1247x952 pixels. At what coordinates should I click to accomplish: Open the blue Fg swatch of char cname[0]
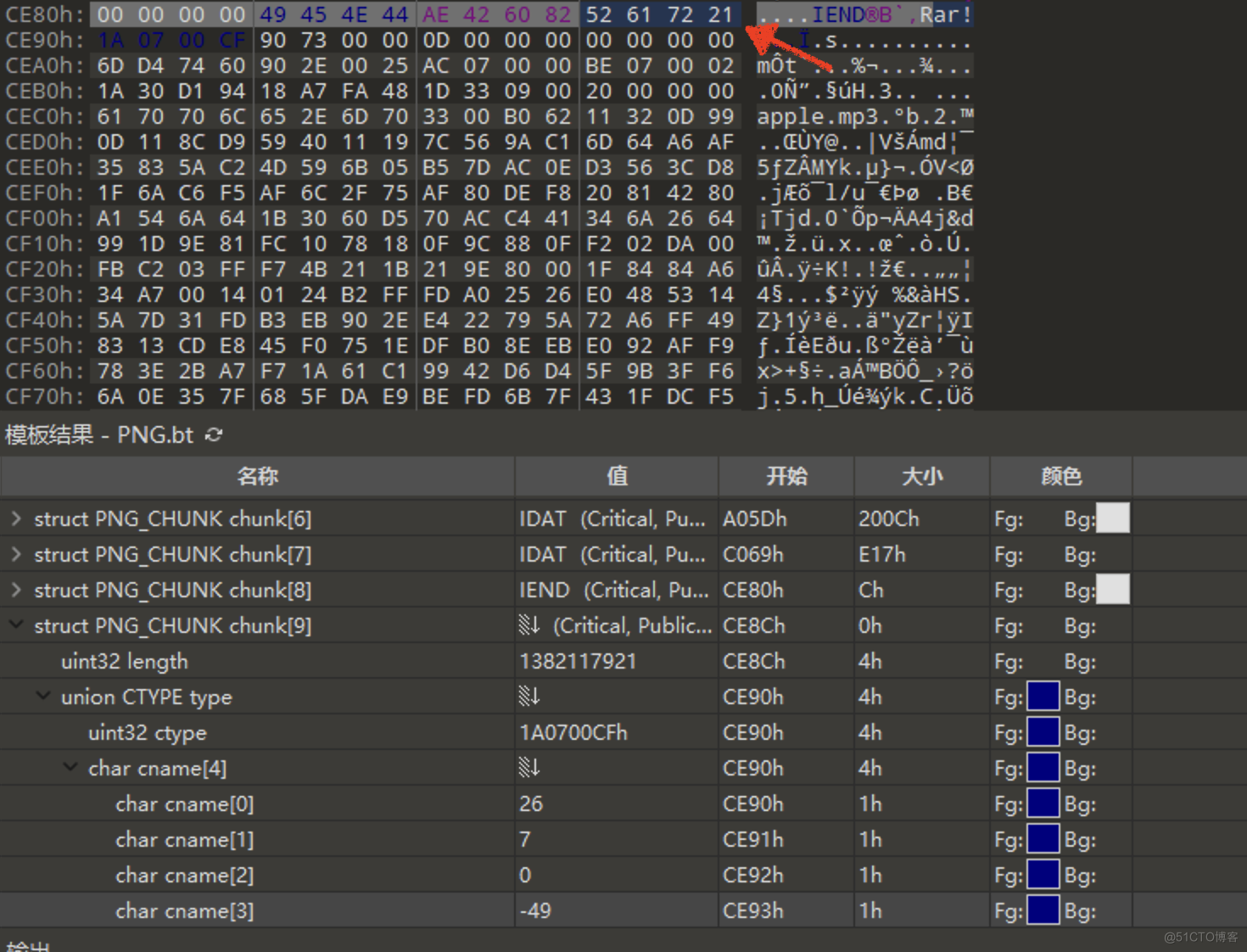click(1043, 804)
